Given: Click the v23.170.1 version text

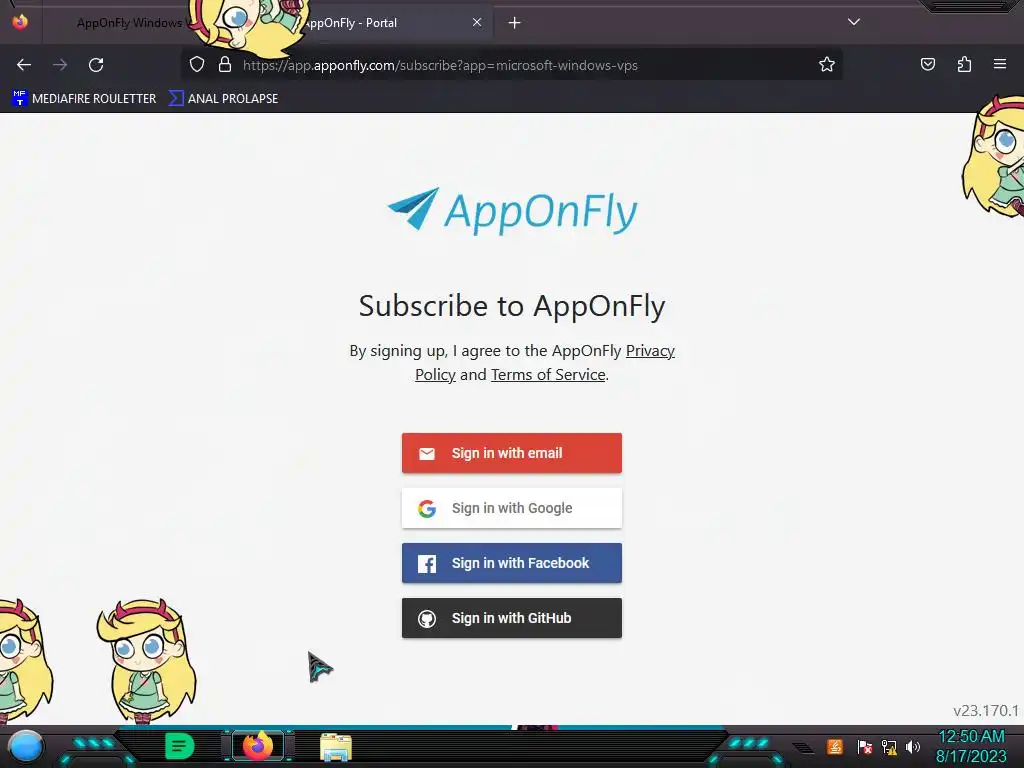Looking at the screenshot, I should 985,711.
